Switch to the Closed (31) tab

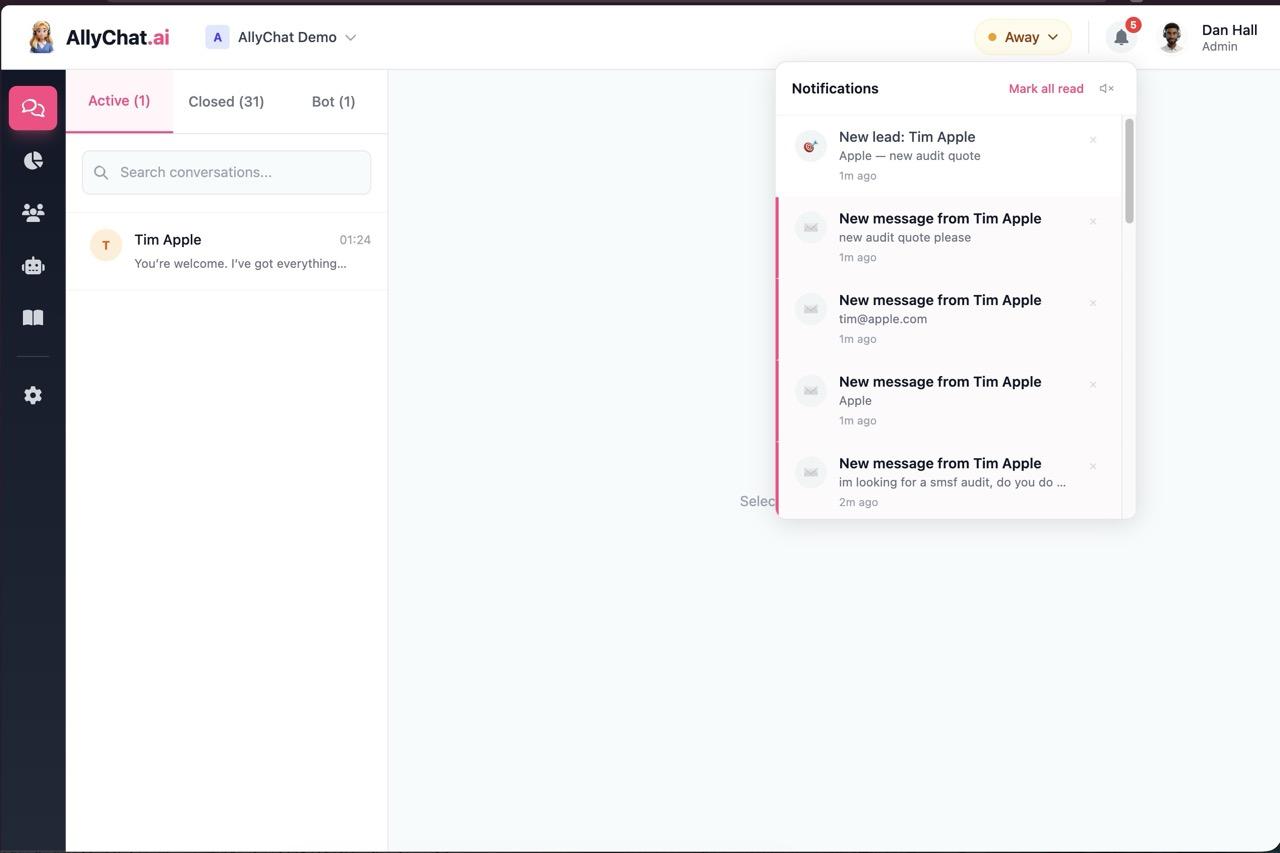pos(226,102)
